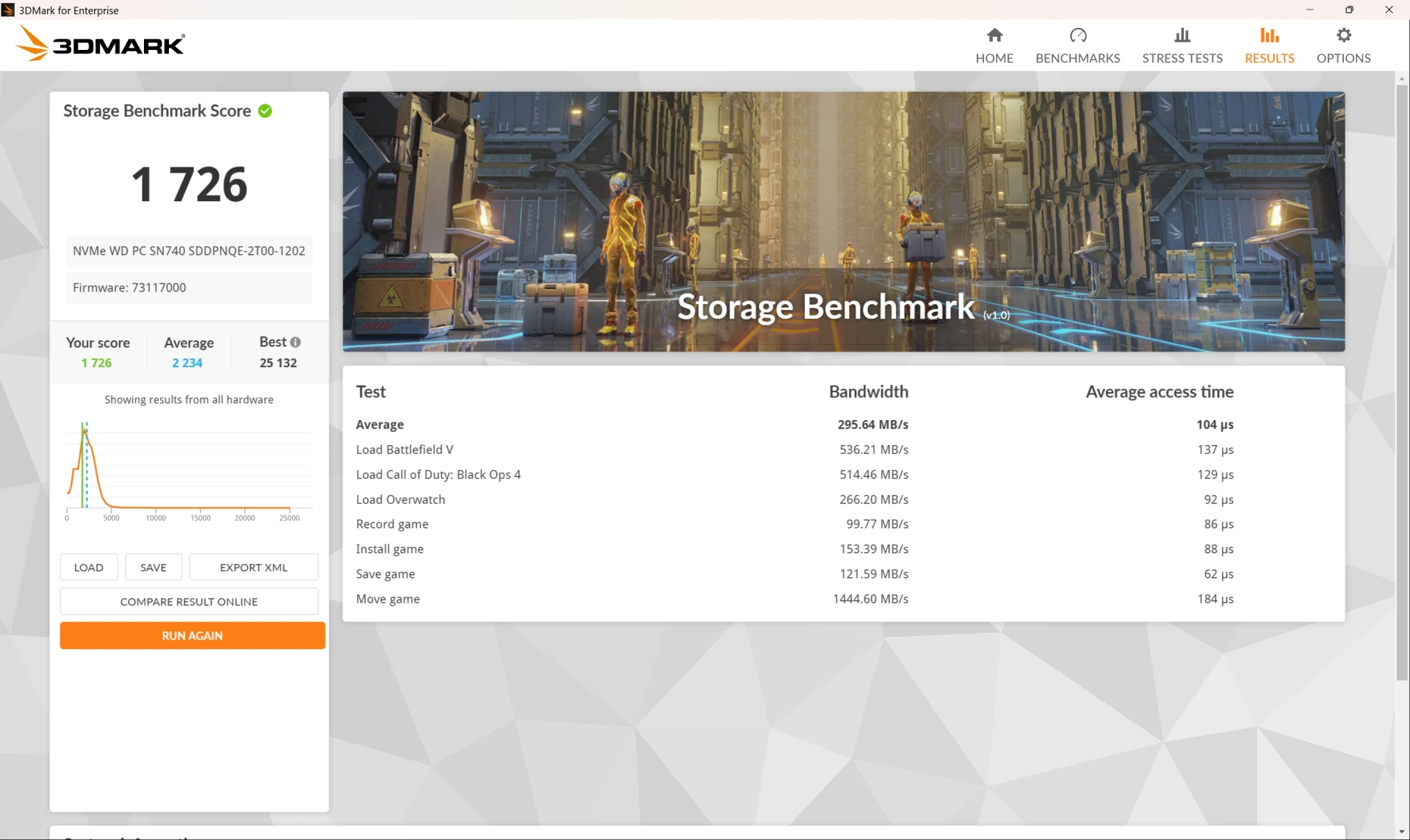Click the Install game row label

pyautogui.click(x=389, y=549)
